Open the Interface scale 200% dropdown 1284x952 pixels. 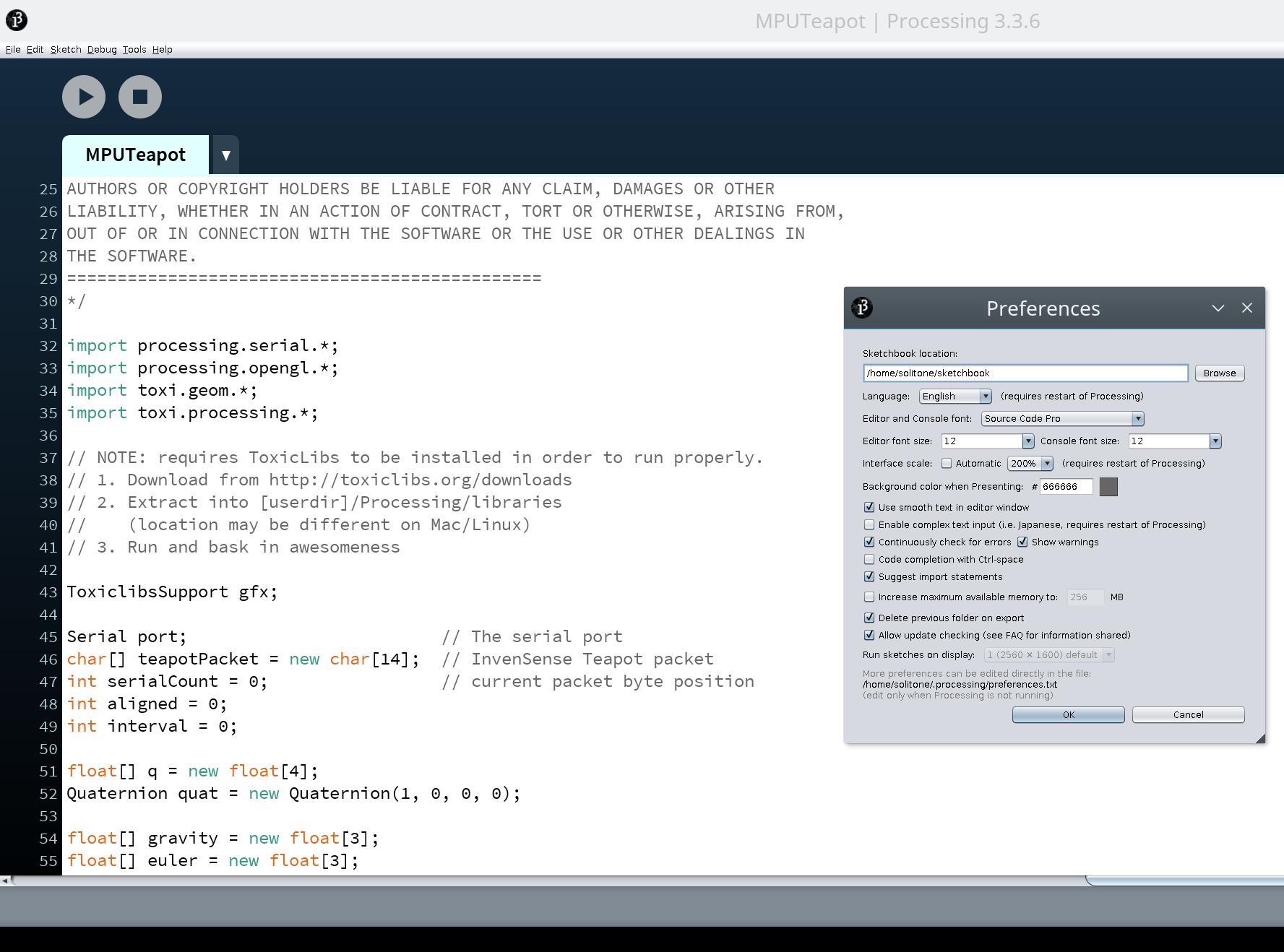1030,463
